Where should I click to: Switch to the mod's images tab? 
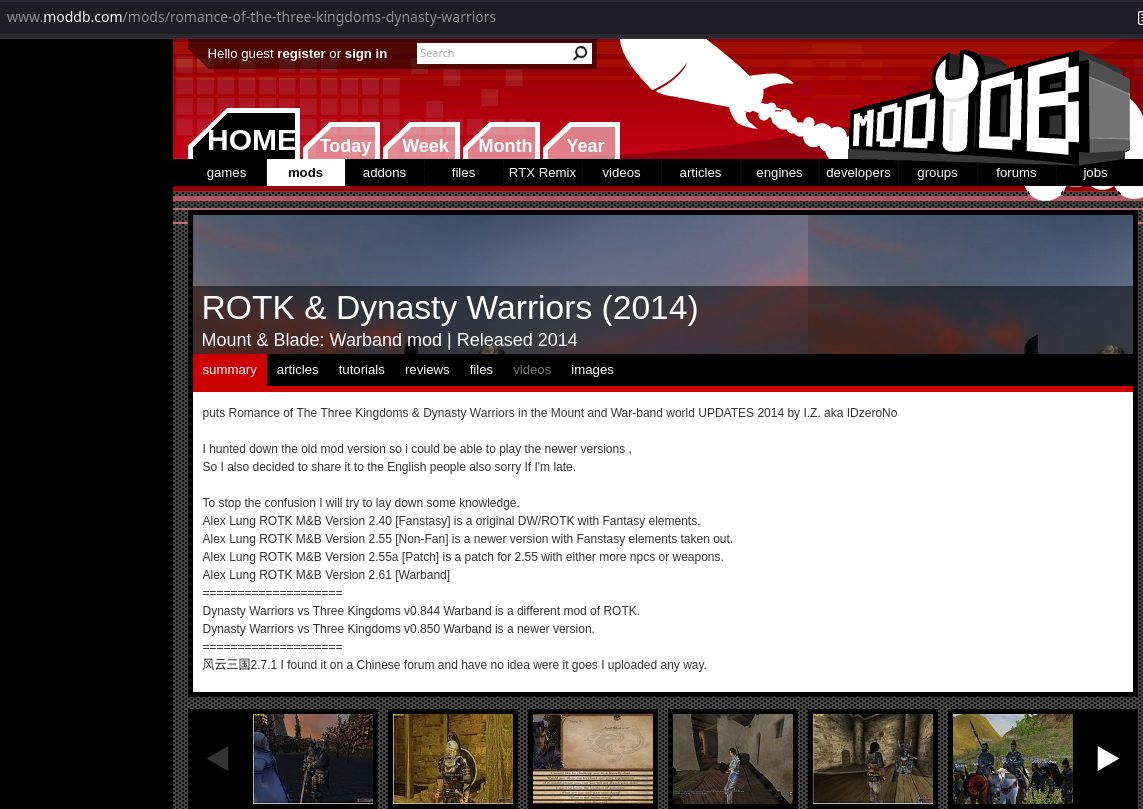tap(593, 370)
